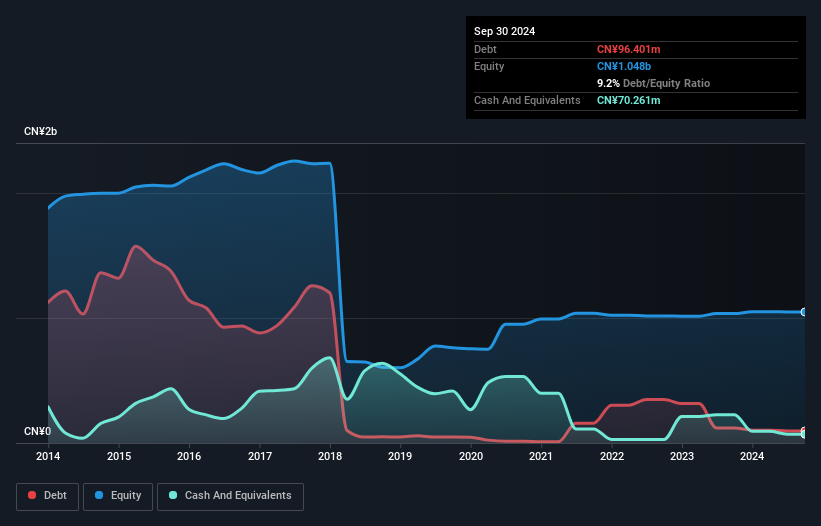Click the 2014 x-axis year label
Screen dimensions: 821x526
click(x=48, y=456)
